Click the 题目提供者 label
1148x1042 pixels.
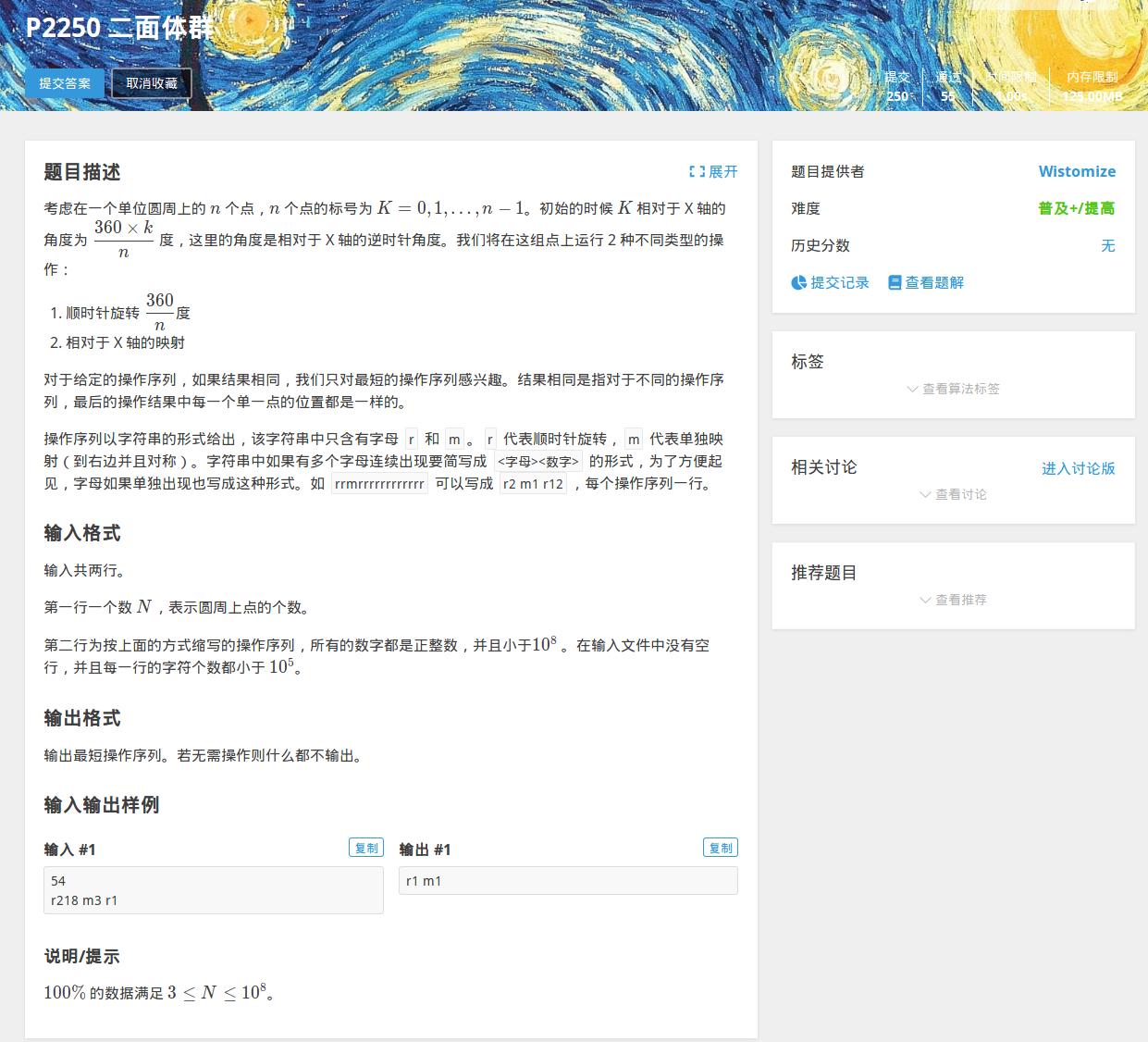coord(828,171)
